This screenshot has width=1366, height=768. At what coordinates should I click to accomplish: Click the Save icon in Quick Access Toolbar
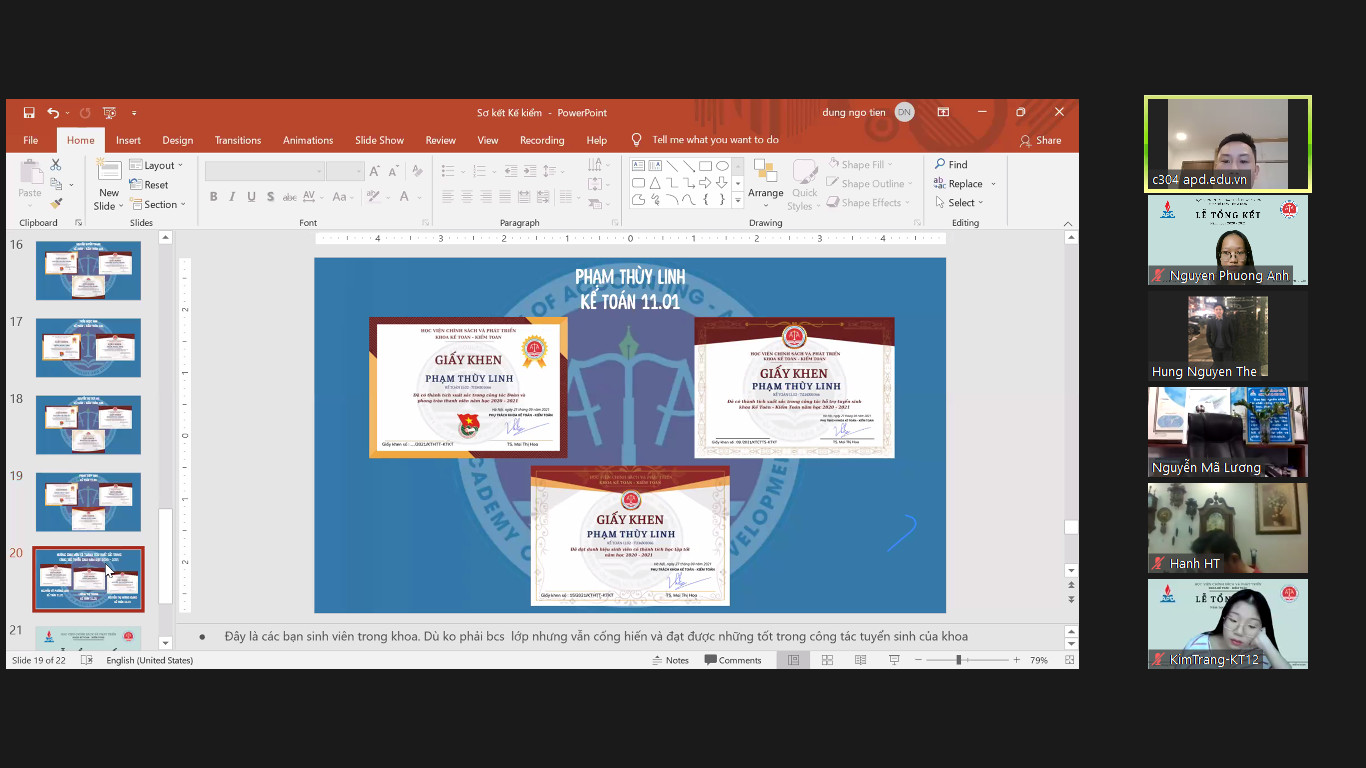(x=29, y=113)
